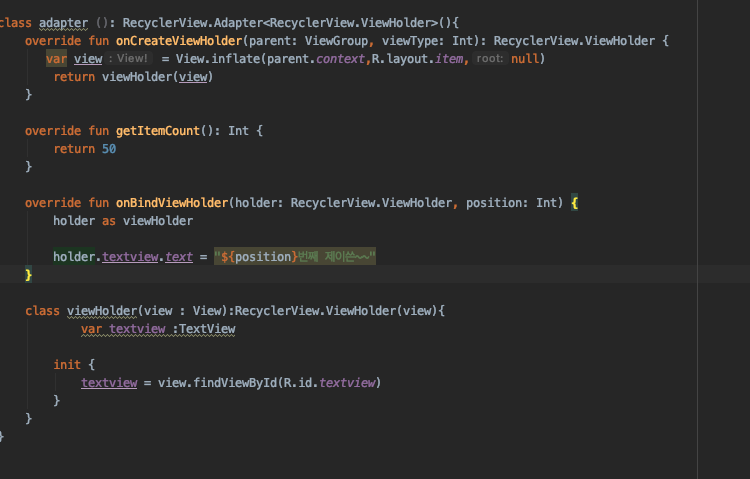Screen dimensions: 750x479
Task: Click the string literal with ${position}
Action: tap(295, 257)
